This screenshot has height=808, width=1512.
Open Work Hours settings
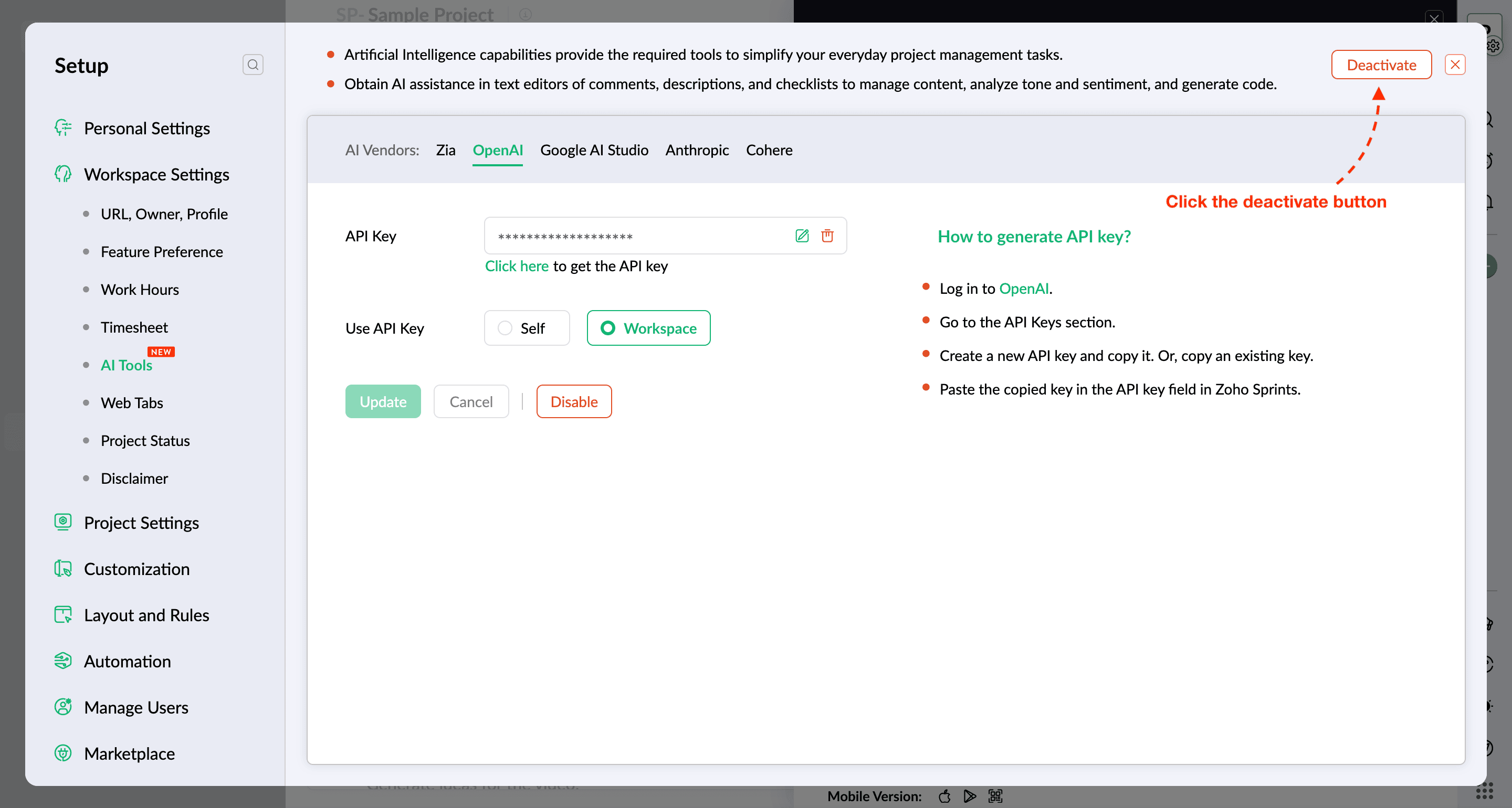click(140, 289)
